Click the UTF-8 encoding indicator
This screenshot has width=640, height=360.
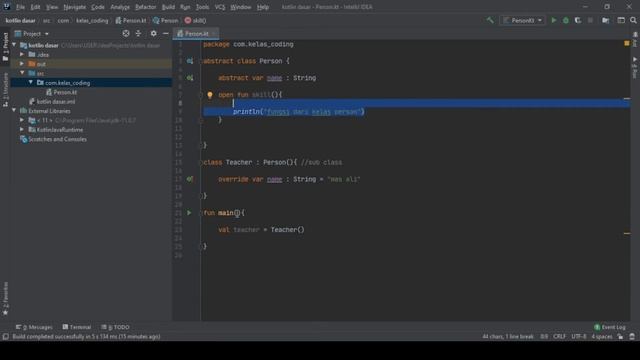578,337
